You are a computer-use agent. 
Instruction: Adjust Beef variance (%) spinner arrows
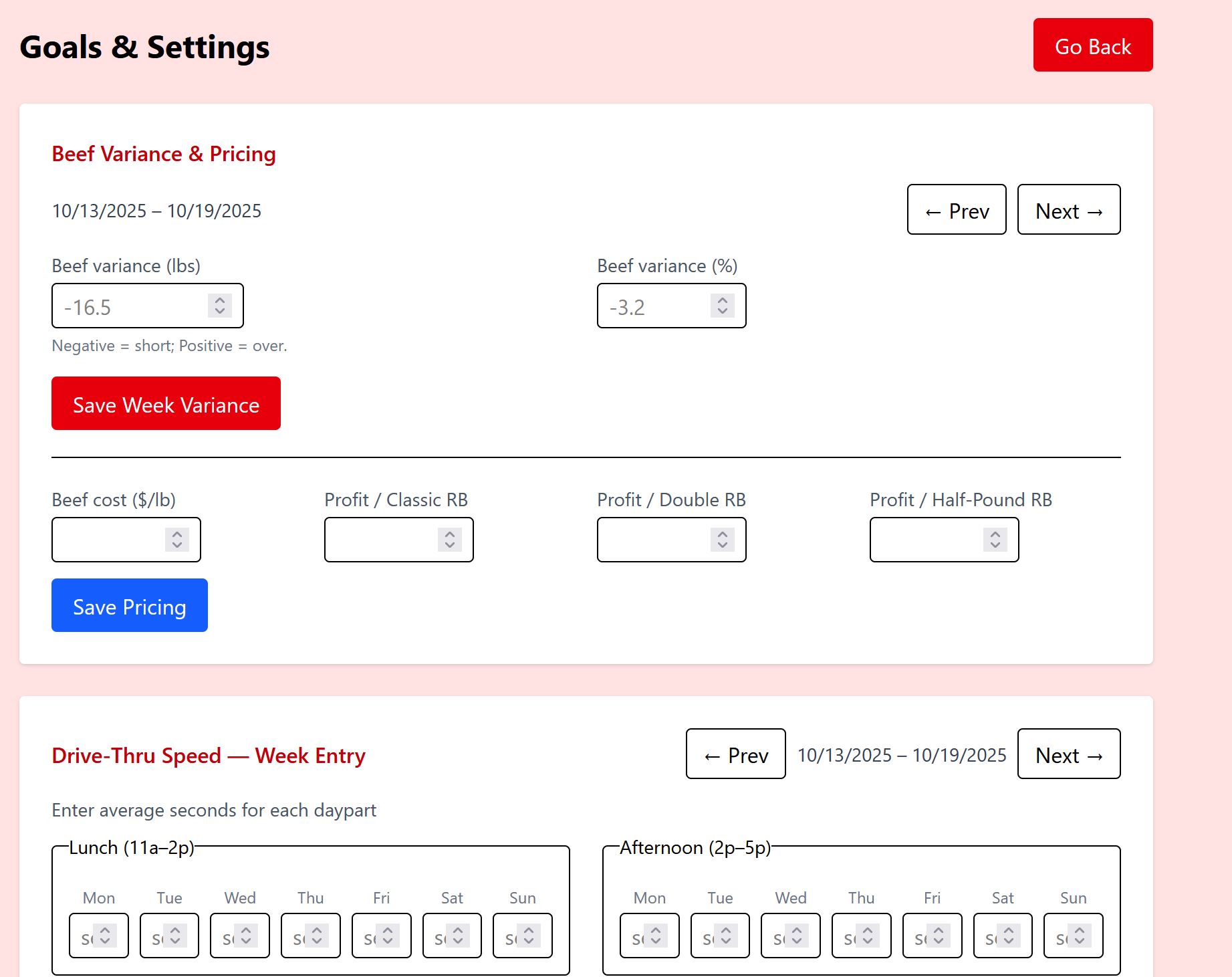click(723, 306)
